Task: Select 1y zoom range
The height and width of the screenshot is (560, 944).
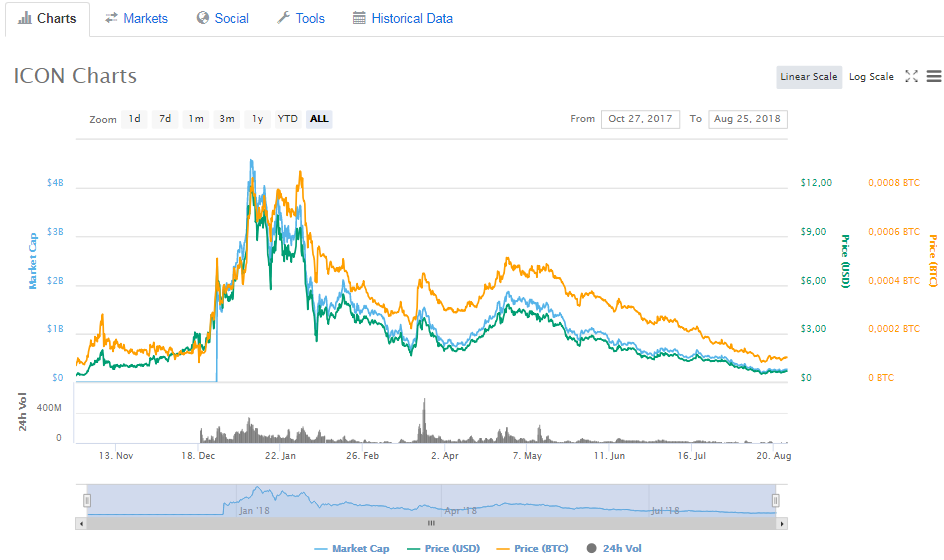Action: click(x=258, y=119)
